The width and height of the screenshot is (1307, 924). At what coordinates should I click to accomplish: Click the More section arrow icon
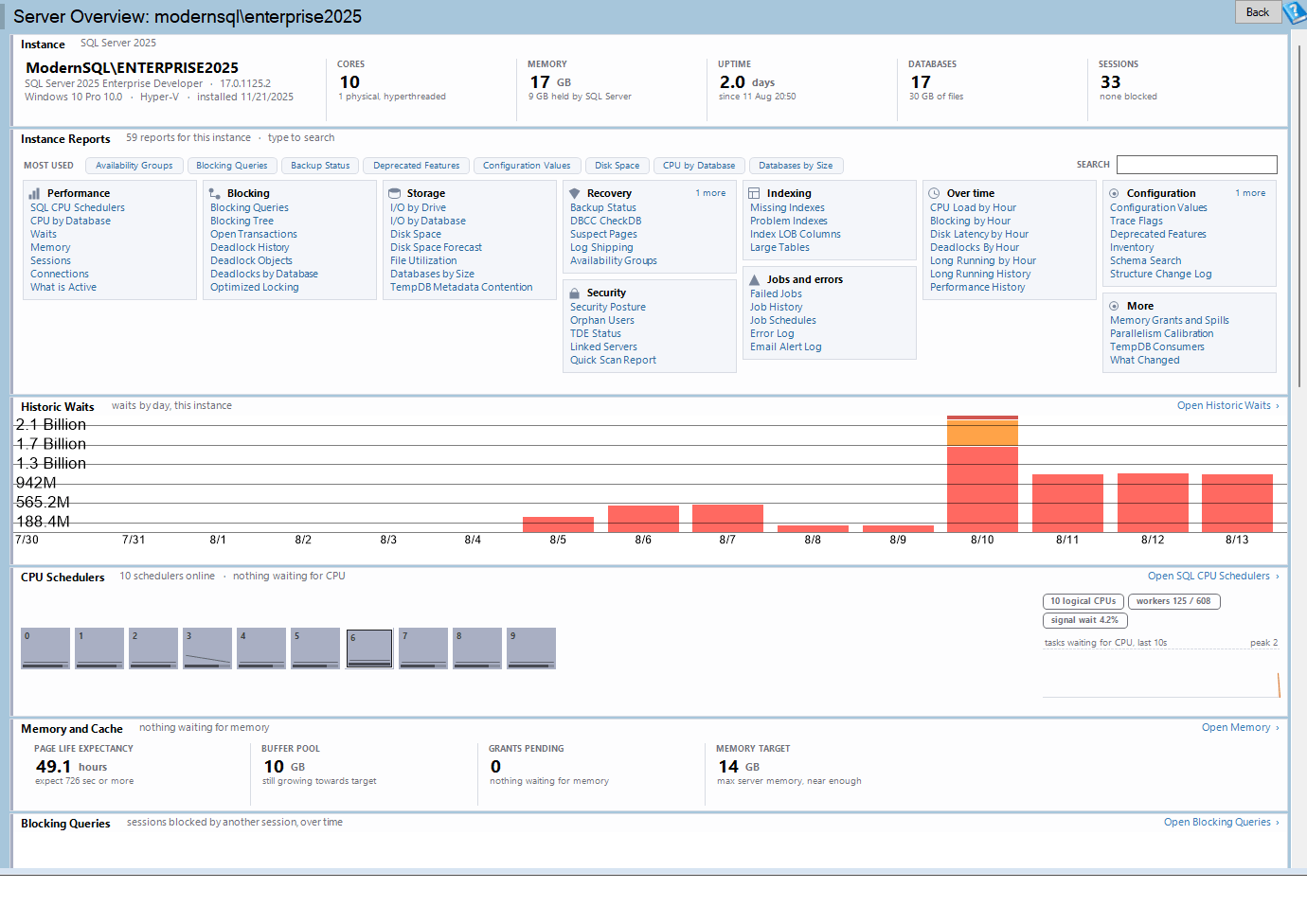click(x=1114, y=306)
